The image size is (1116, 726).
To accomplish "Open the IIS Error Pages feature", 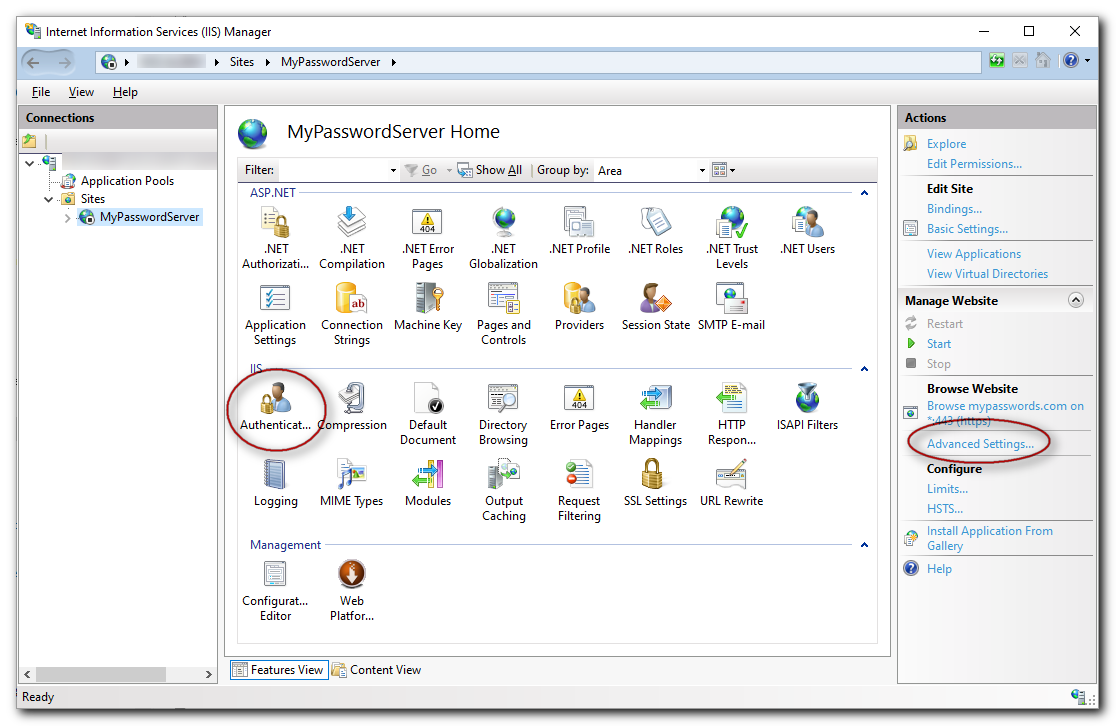I will click(579, 407).
